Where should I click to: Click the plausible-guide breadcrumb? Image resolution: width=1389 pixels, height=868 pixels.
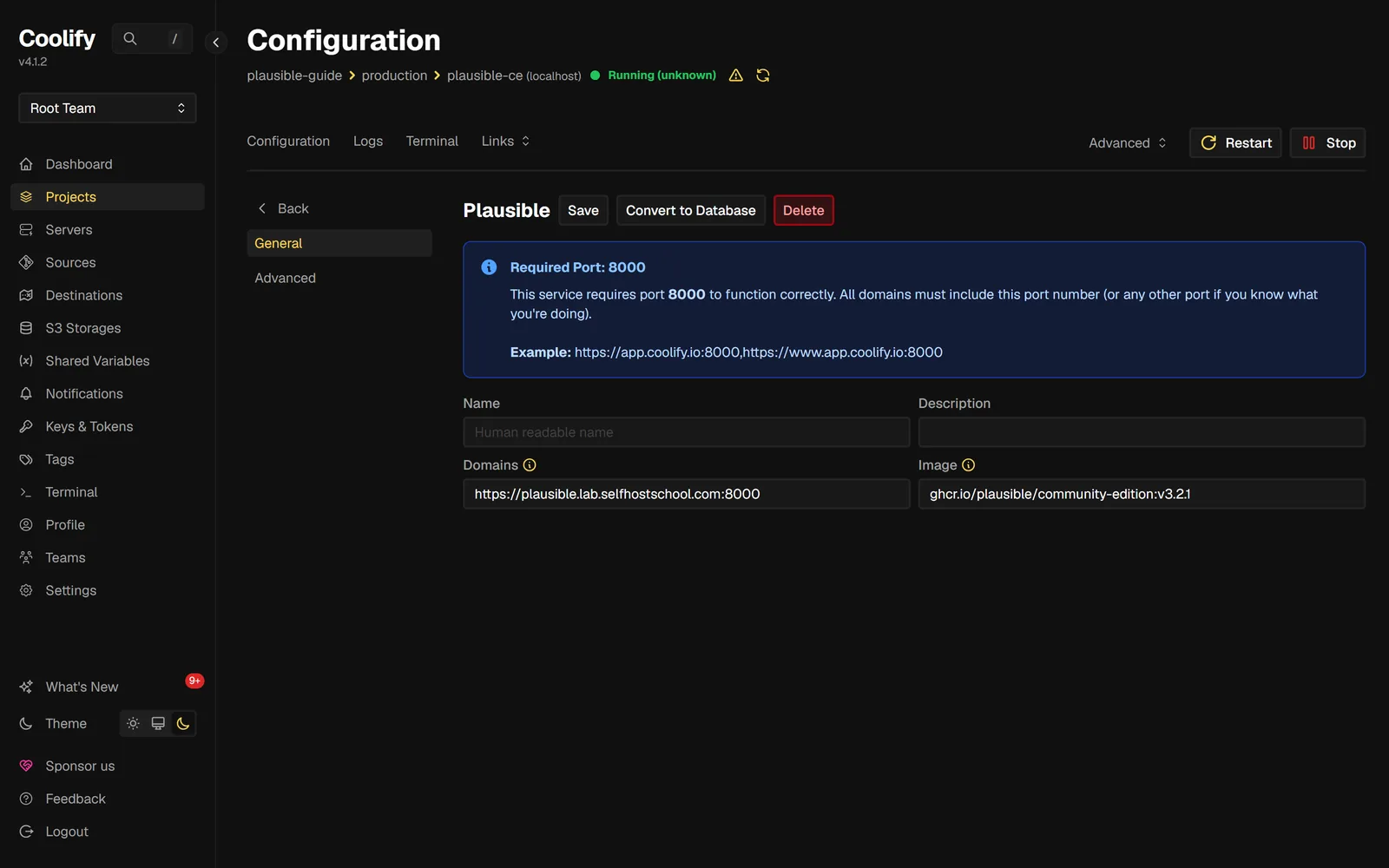[294, 76]
